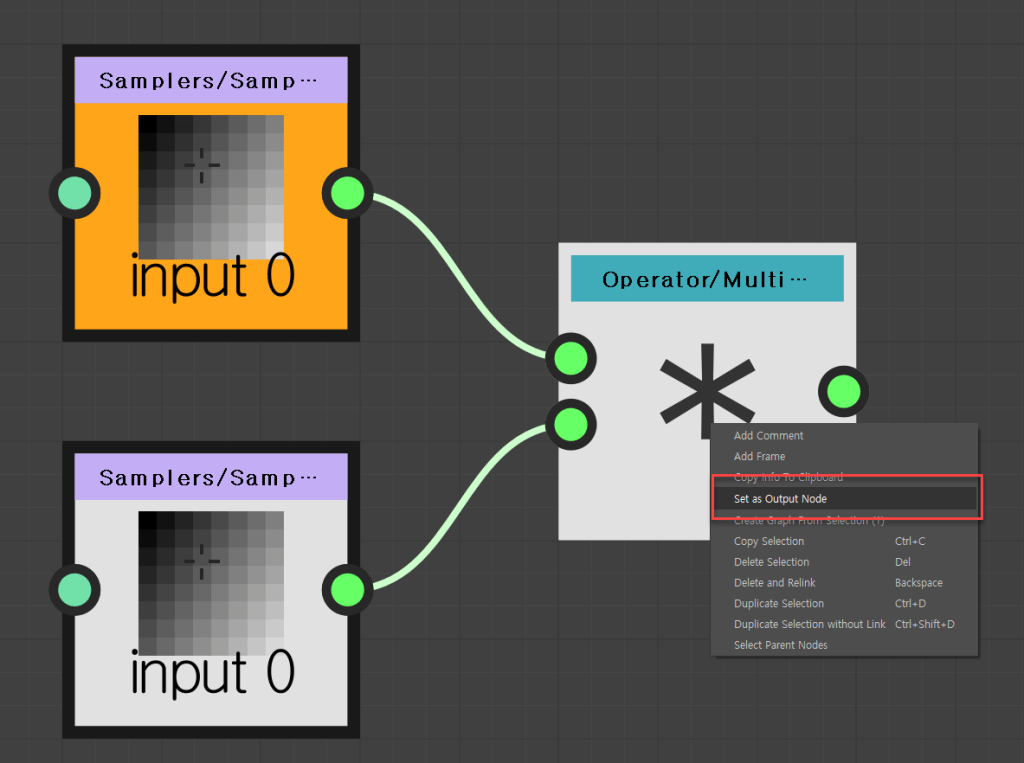Viewport: 1024px width, 763px height.
Task: Select "Add Comment" in the context menu
Action: 768,435
